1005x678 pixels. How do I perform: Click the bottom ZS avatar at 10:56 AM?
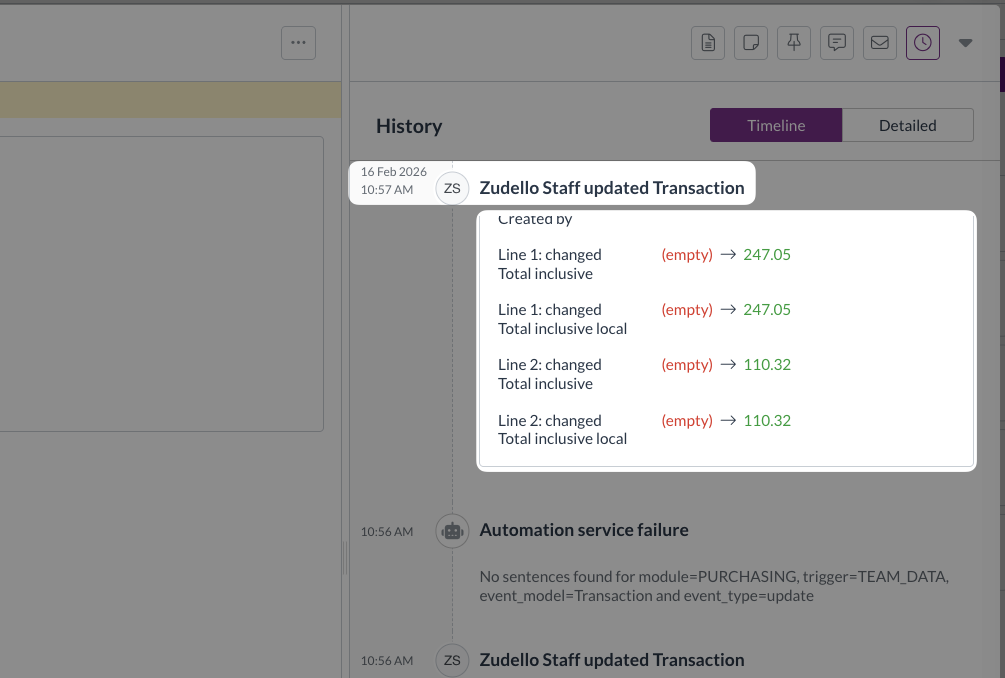[x=452, y=660]
